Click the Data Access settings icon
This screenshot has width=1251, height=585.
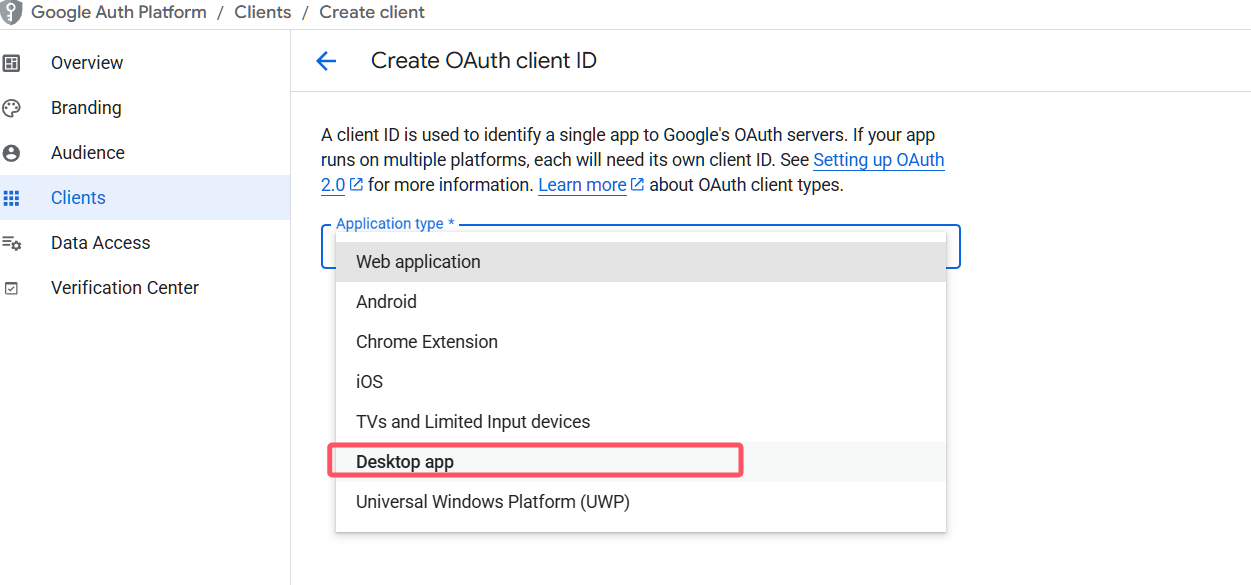coord(12,243)
